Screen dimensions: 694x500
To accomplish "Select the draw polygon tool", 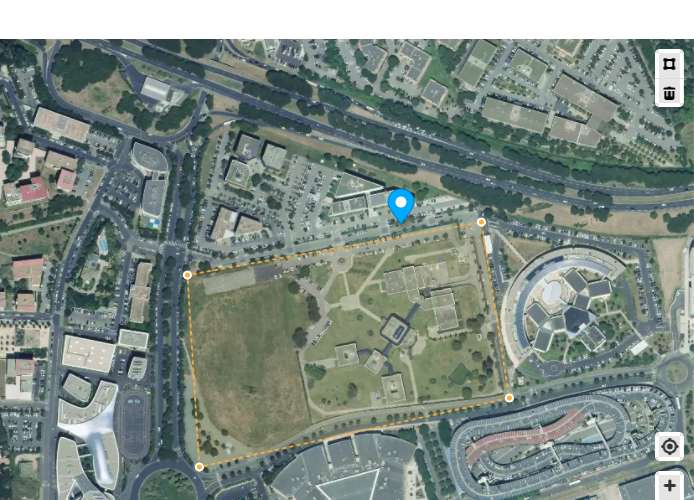I will (669, 64).
